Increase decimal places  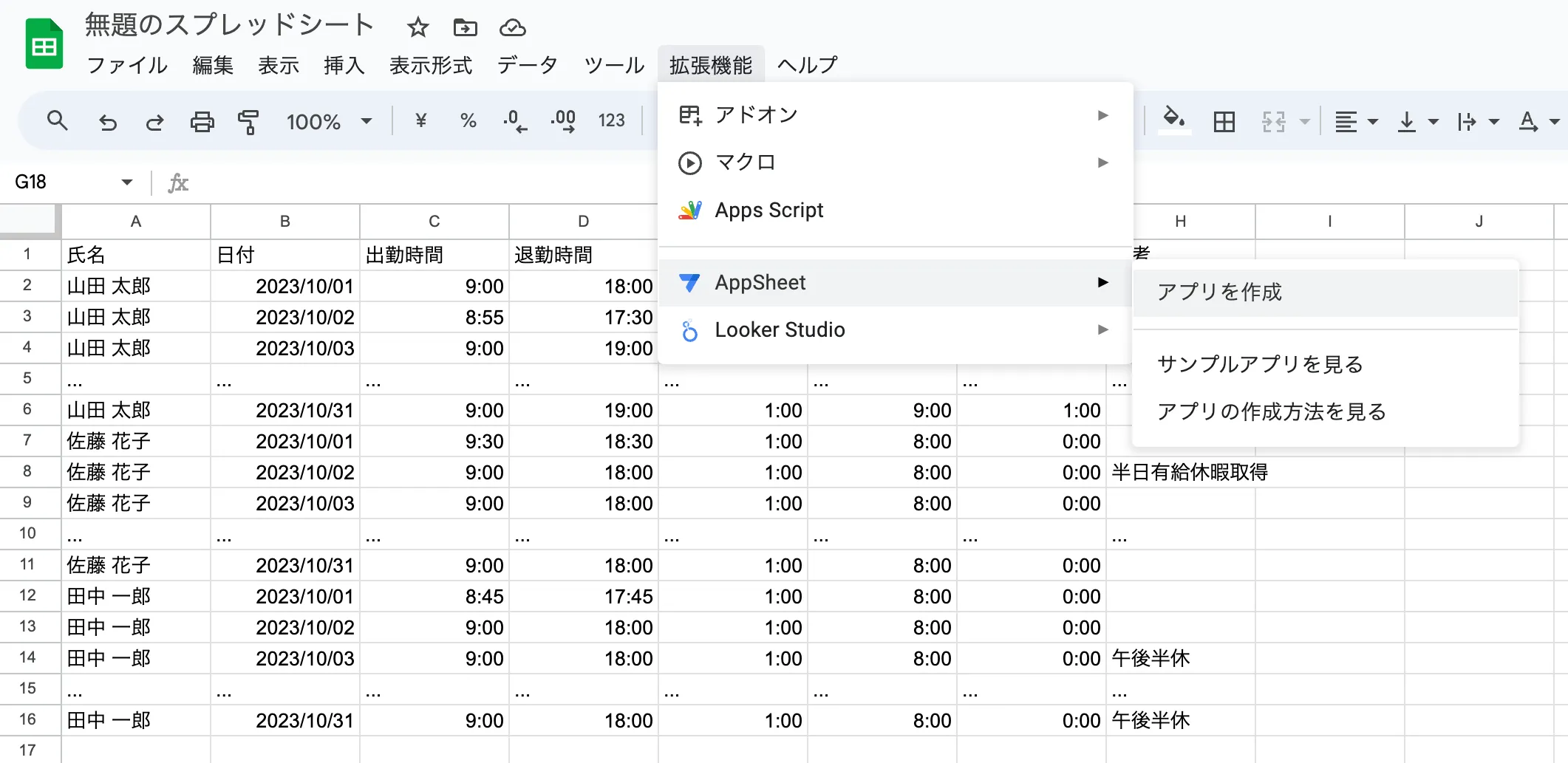click(x=563, y=121)
